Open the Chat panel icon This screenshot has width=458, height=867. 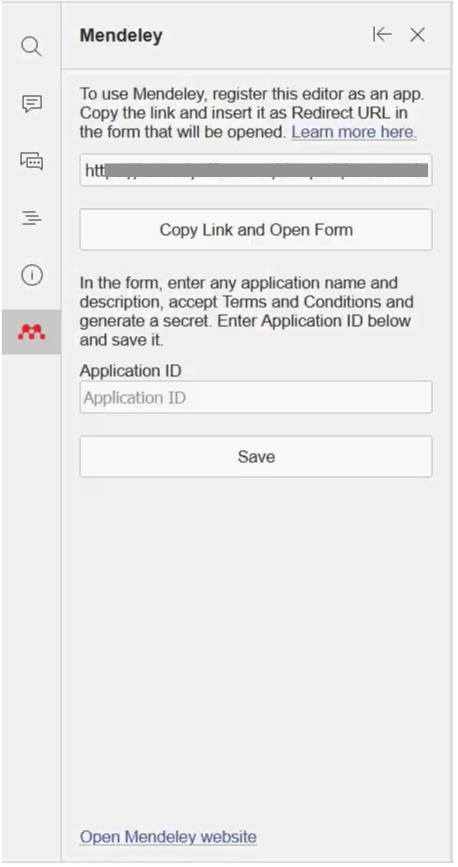[32, 161]
